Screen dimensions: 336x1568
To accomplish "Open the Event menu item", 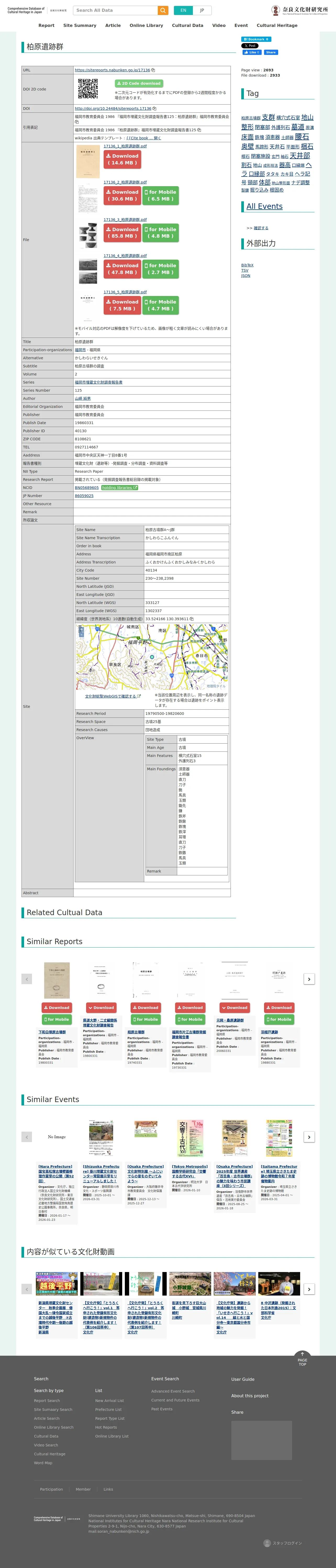I will point(241,26).
